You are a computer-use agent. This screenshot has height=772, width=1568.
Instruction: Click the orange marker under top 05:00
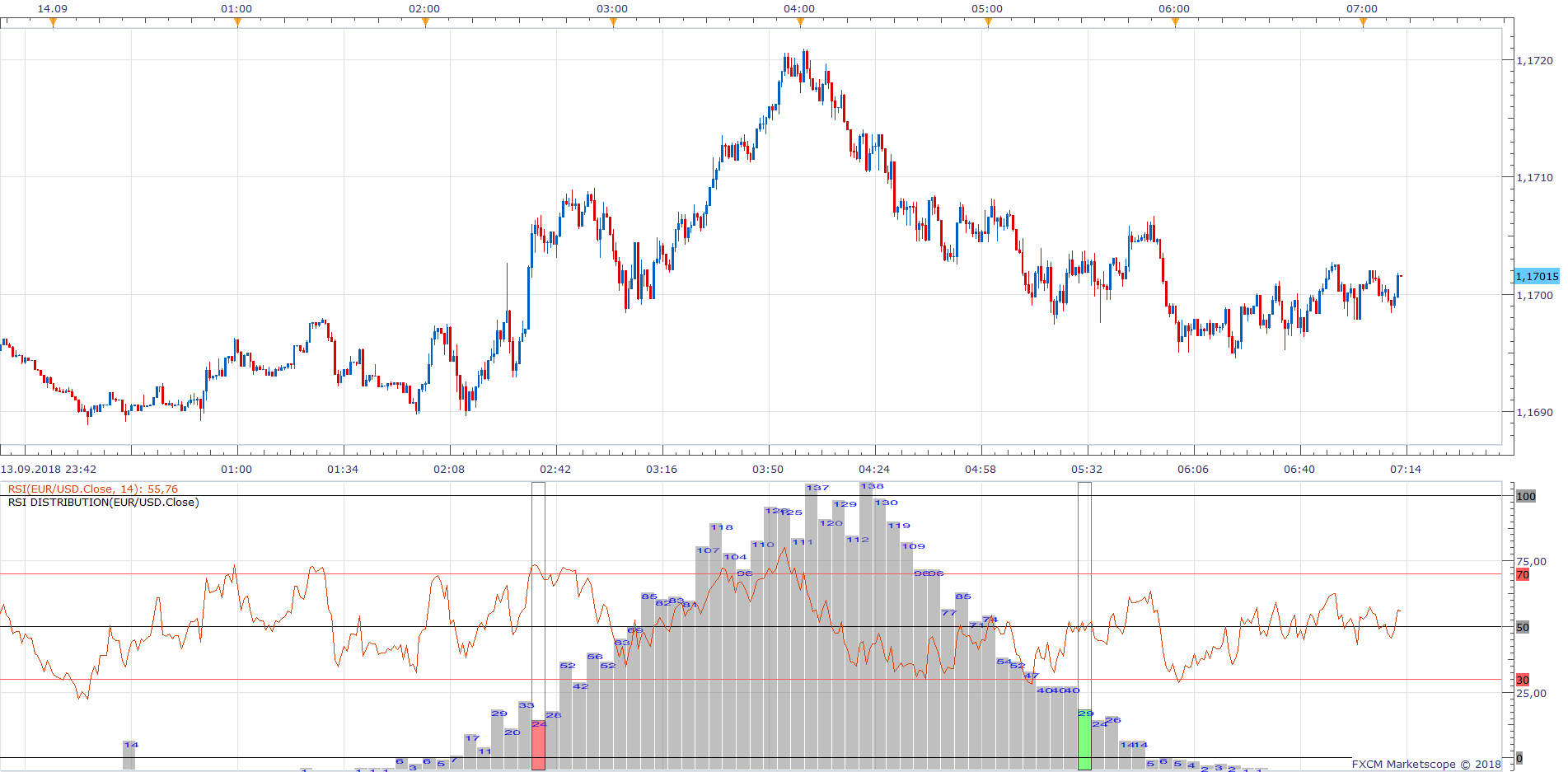tap(988, 22)
